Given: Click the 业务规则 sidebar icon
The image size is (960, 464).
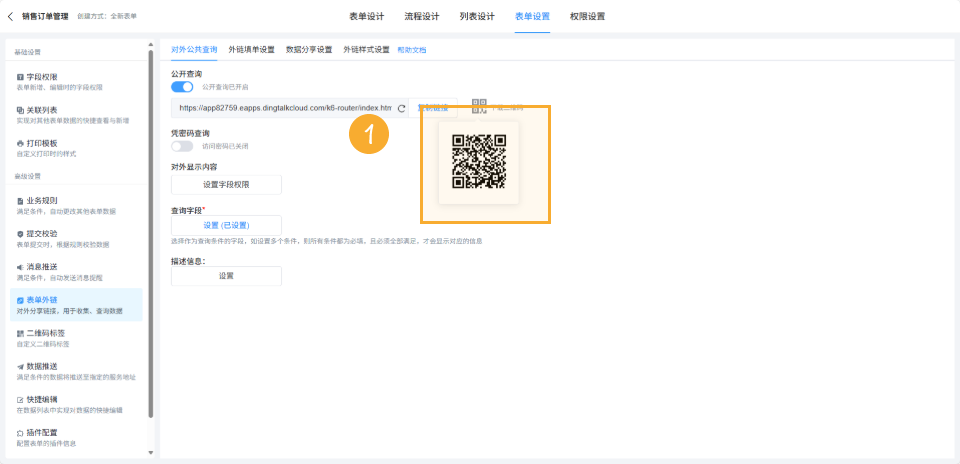Looking at the screenshot, I should [20, 201].
